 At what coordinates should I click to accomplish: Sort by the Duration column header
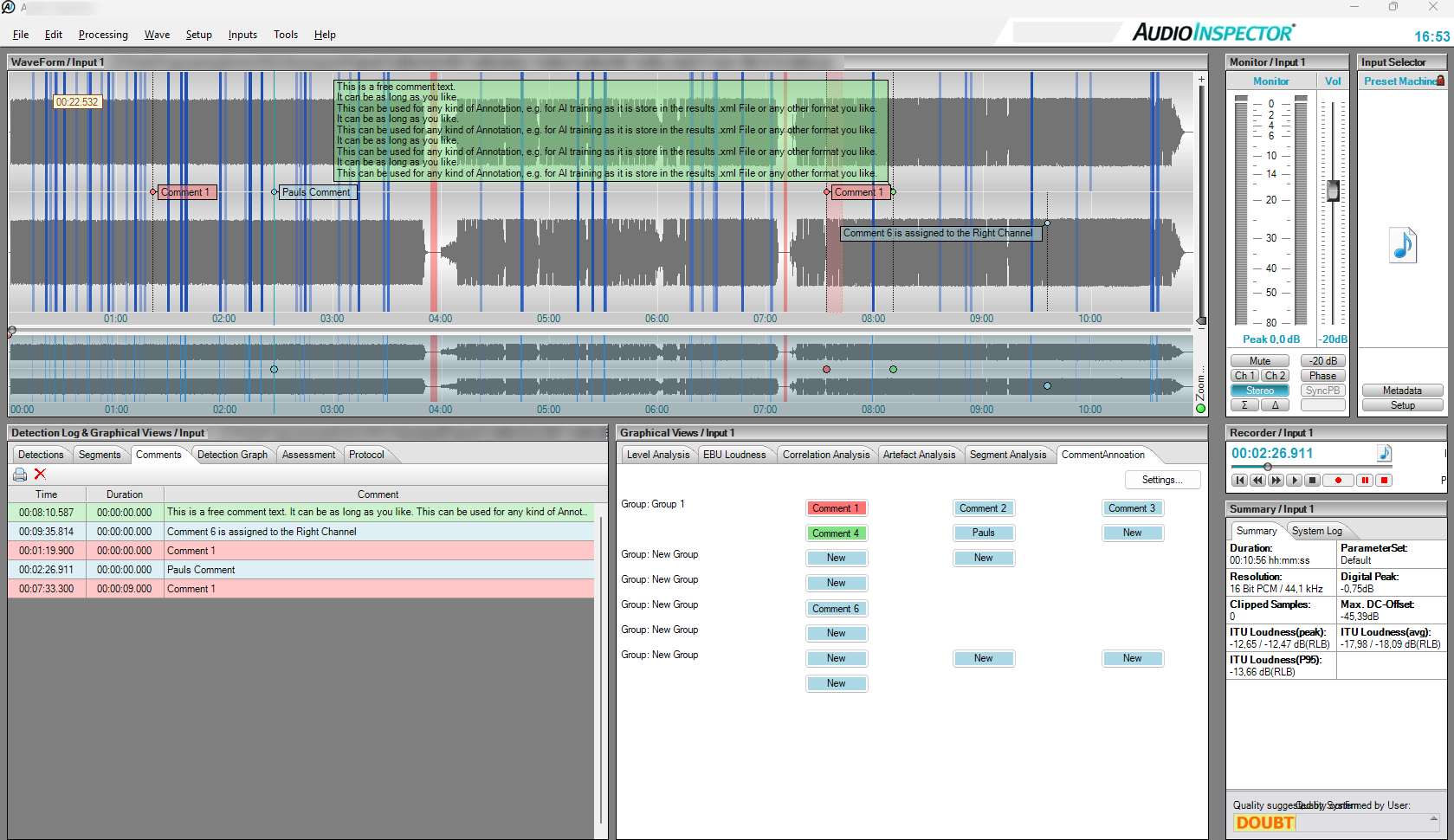click(125, 494)
